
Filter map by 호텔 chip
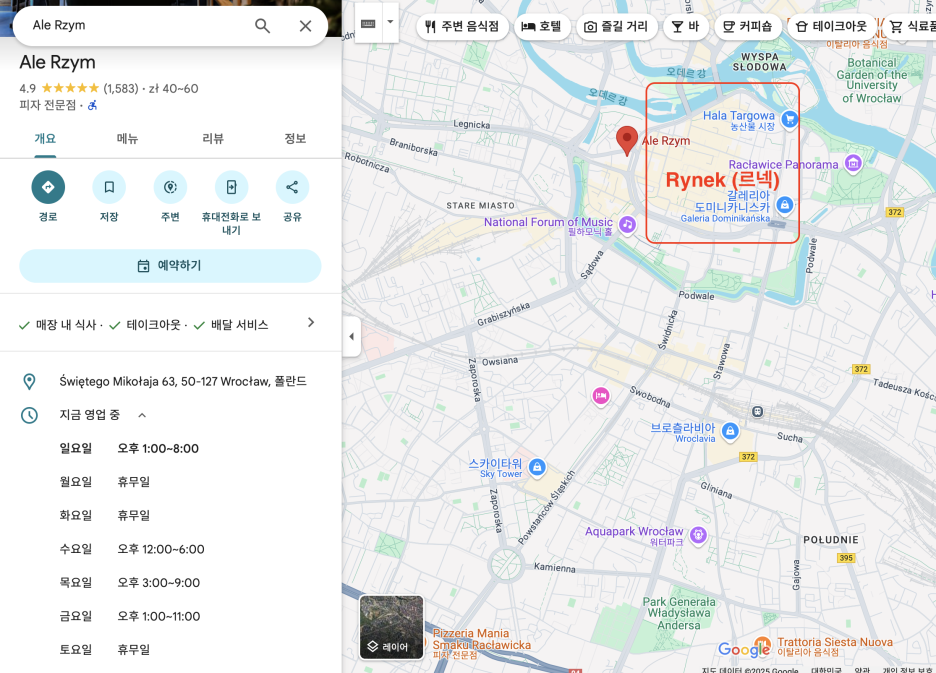point(542,26)
